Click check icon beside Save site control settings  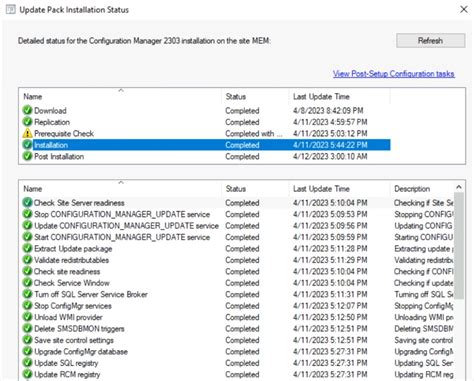[x=27, y=340]
